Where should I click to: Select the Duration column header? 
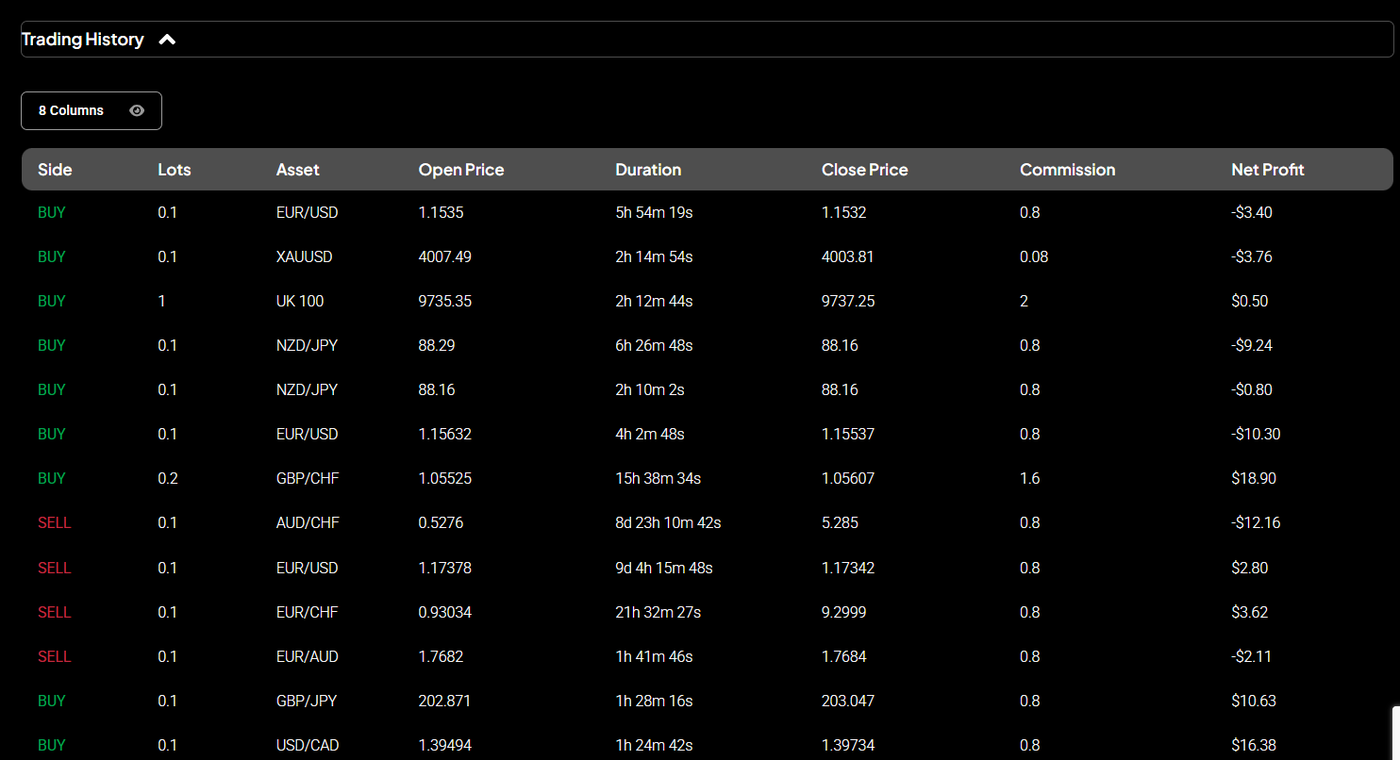pos(648,170)
